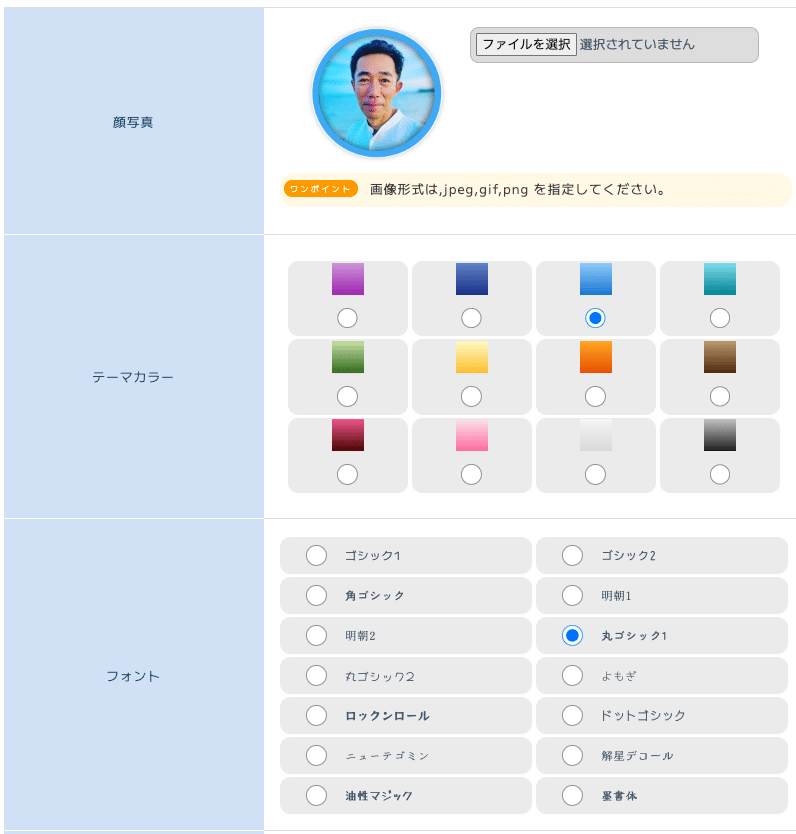Choose the ゴシック1 font radio button
Screen dimensions: 796x834
316,555
